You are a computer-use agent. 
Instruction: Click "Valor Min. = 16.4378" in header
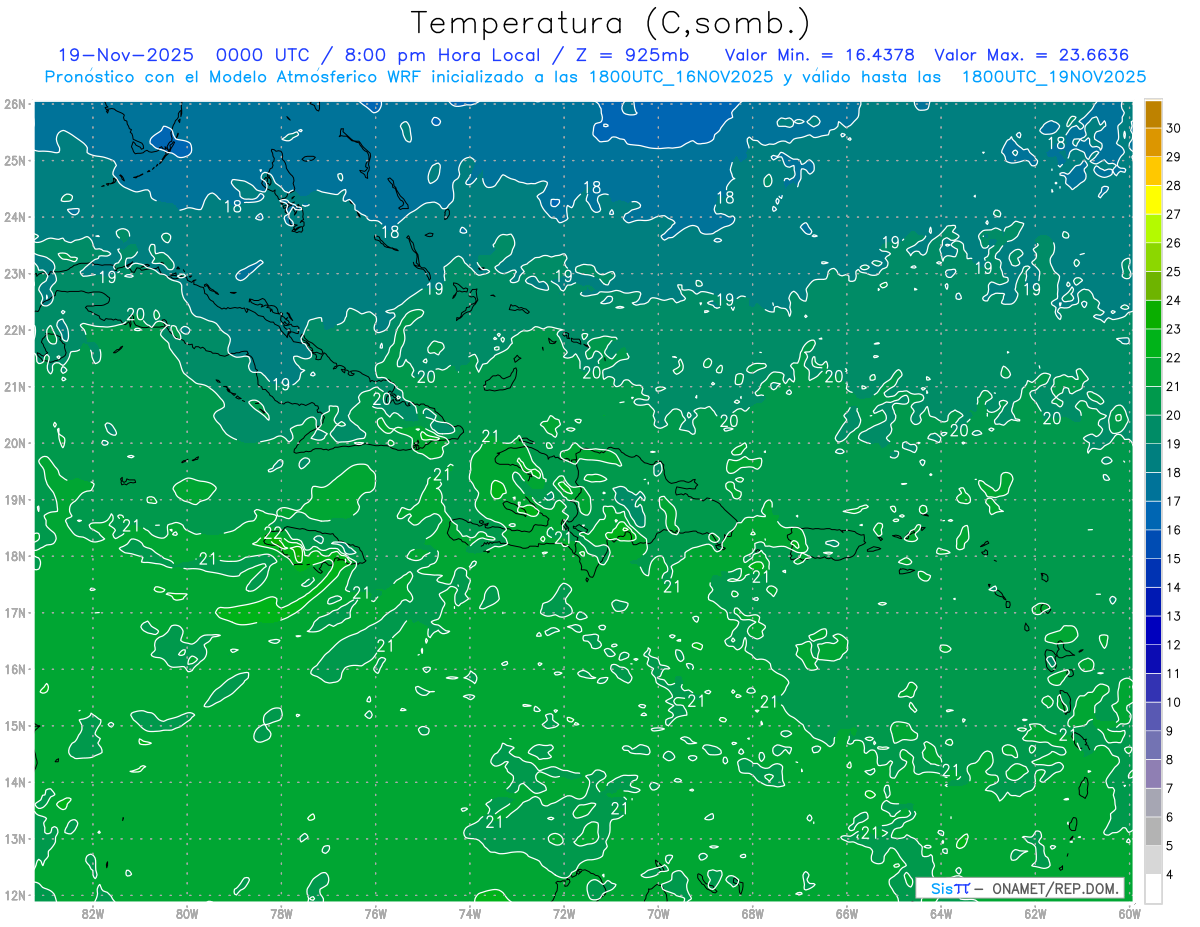tap(820, 55)
